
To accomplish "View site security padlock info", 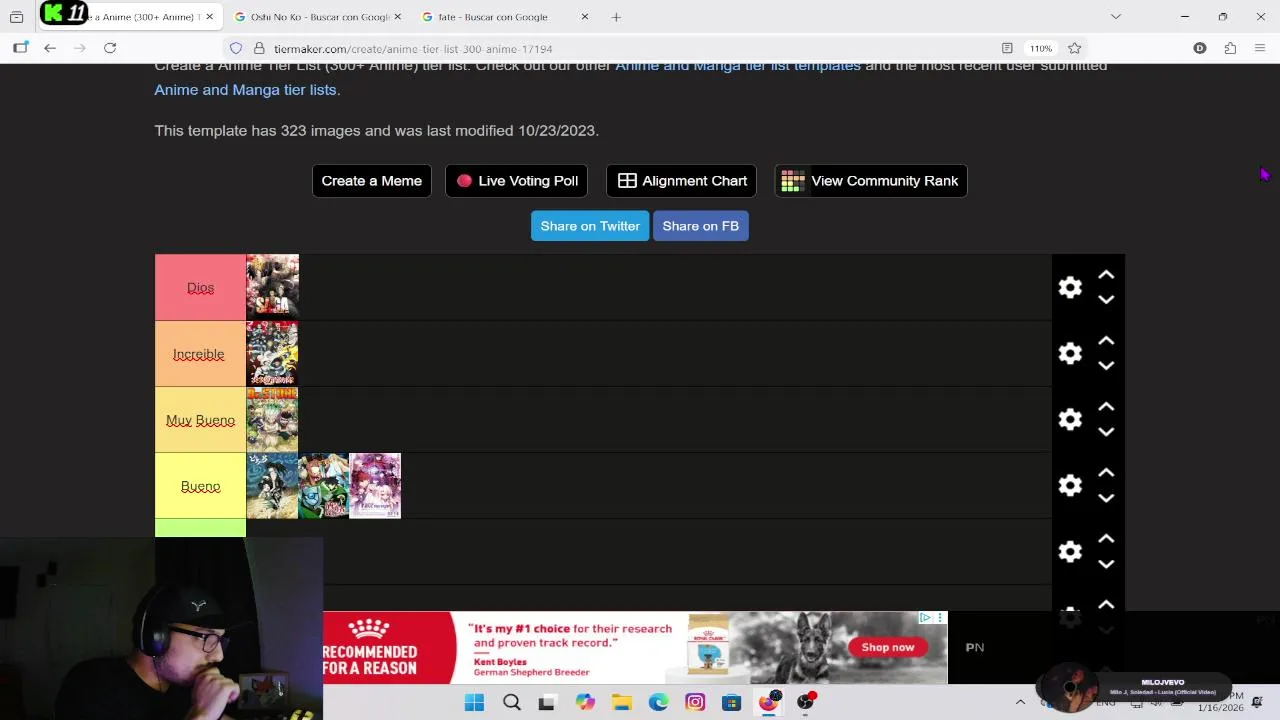I will click(x=259, y=48).
